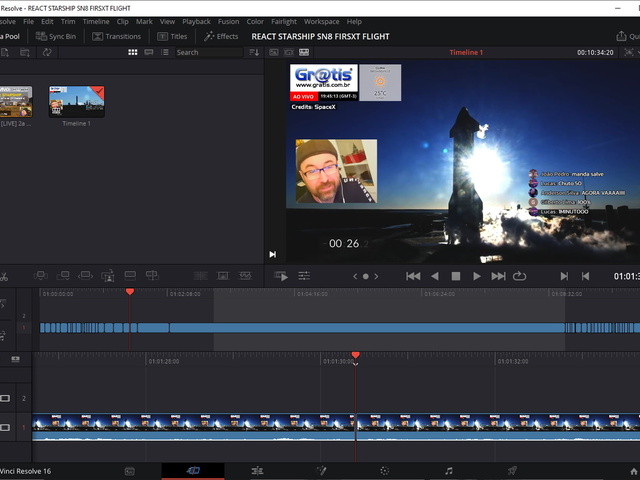Image resolution: width=640 pixels, height=480 pixels.
Task: Select the Timeline 1 thumbnail in media pool
Action: pyautogui.click(x=77, y=102)
